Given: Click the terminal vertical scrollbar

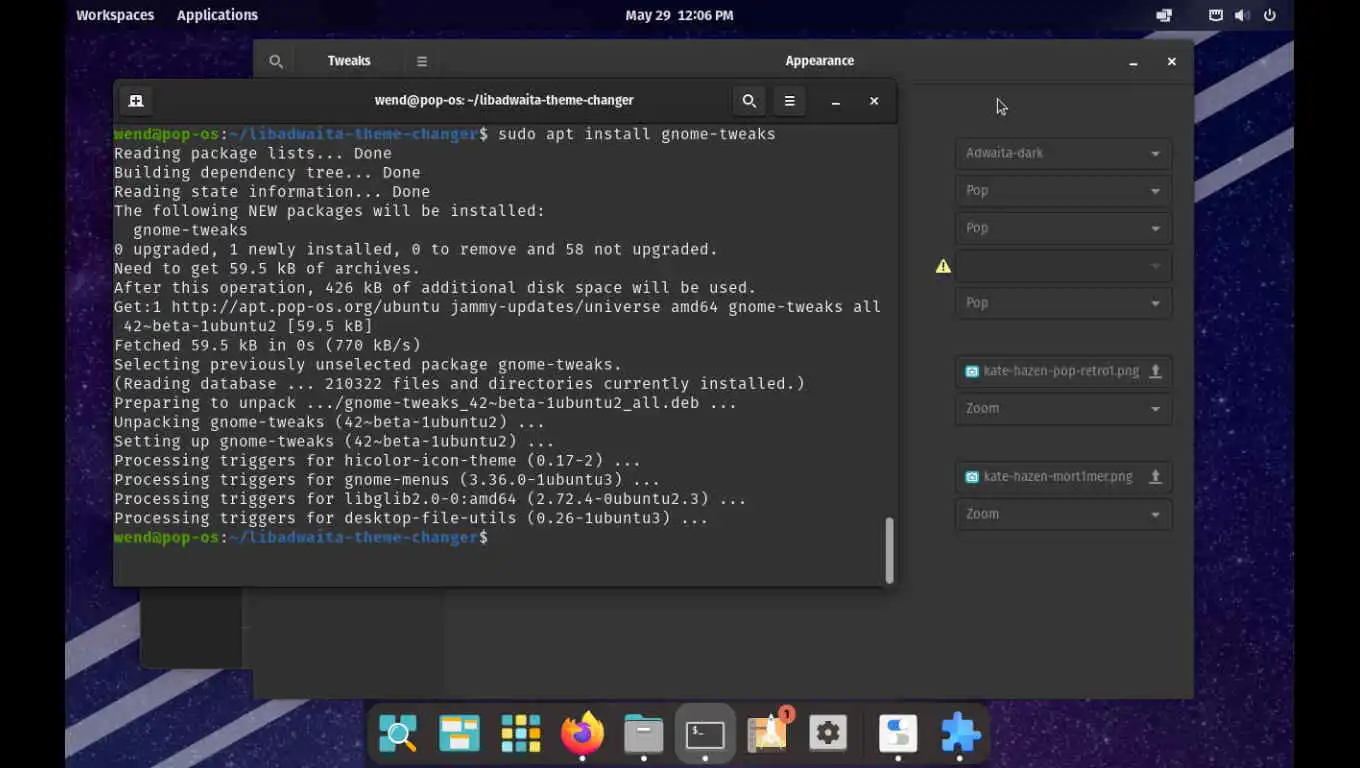Looking at the screenshot, I should tap(889, 549).
